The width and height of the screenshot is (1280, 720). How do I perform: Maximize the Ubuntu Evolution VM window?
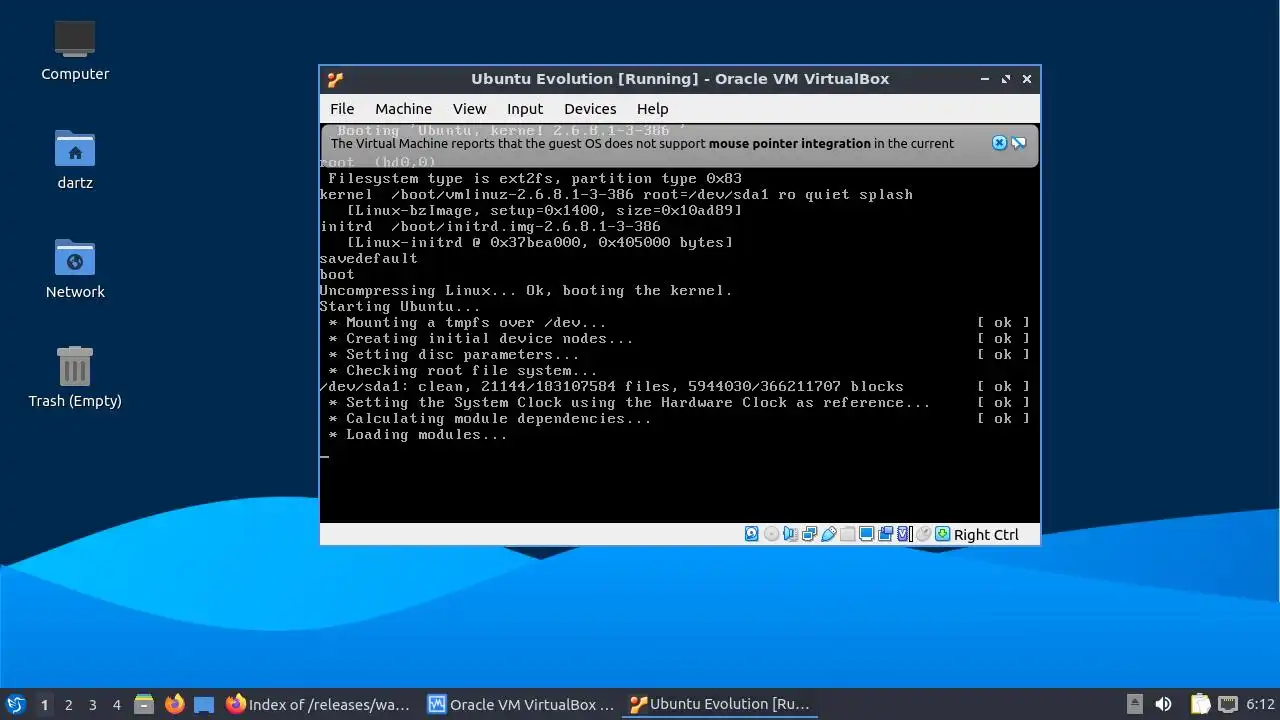pyautogui.click(x=1005, y=79)
